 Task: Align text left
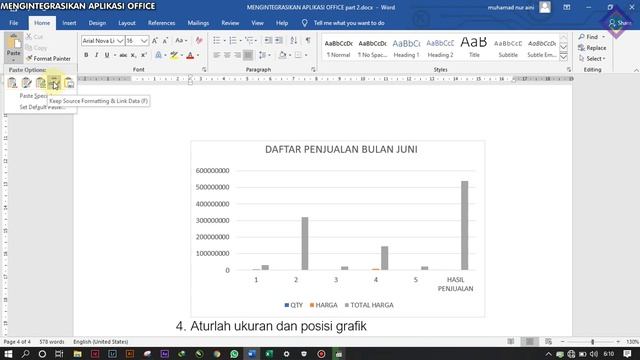pyautogui.click(x=217, y=55)
